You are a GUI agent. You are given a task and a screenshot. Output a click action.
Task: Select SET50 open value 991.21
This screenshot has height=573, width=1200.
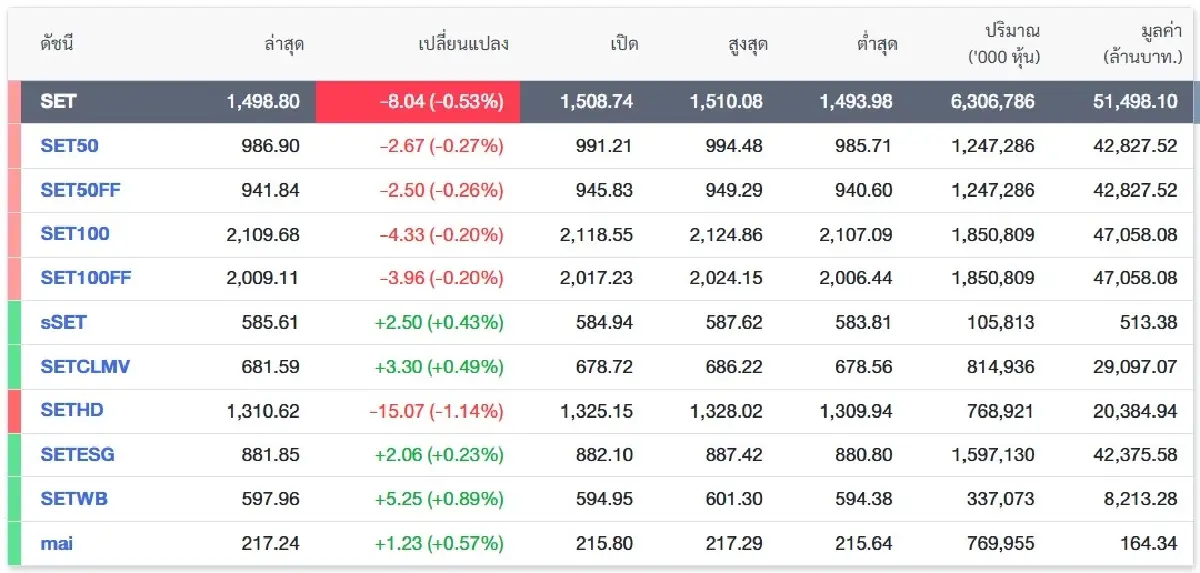click(x=604, y=146)
